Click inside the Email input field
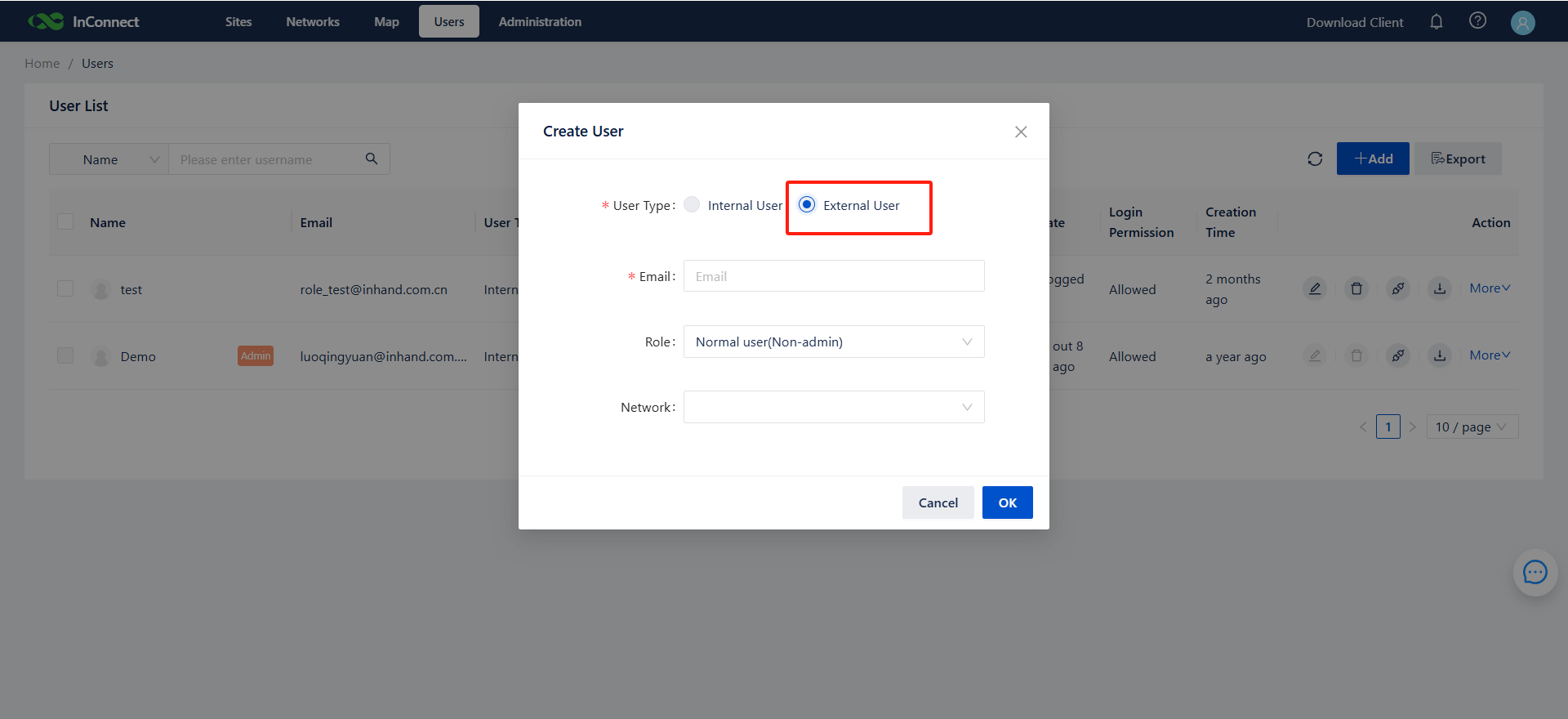Image resolution: width=1568 pixels, height=719 pixels. (833, 276)
